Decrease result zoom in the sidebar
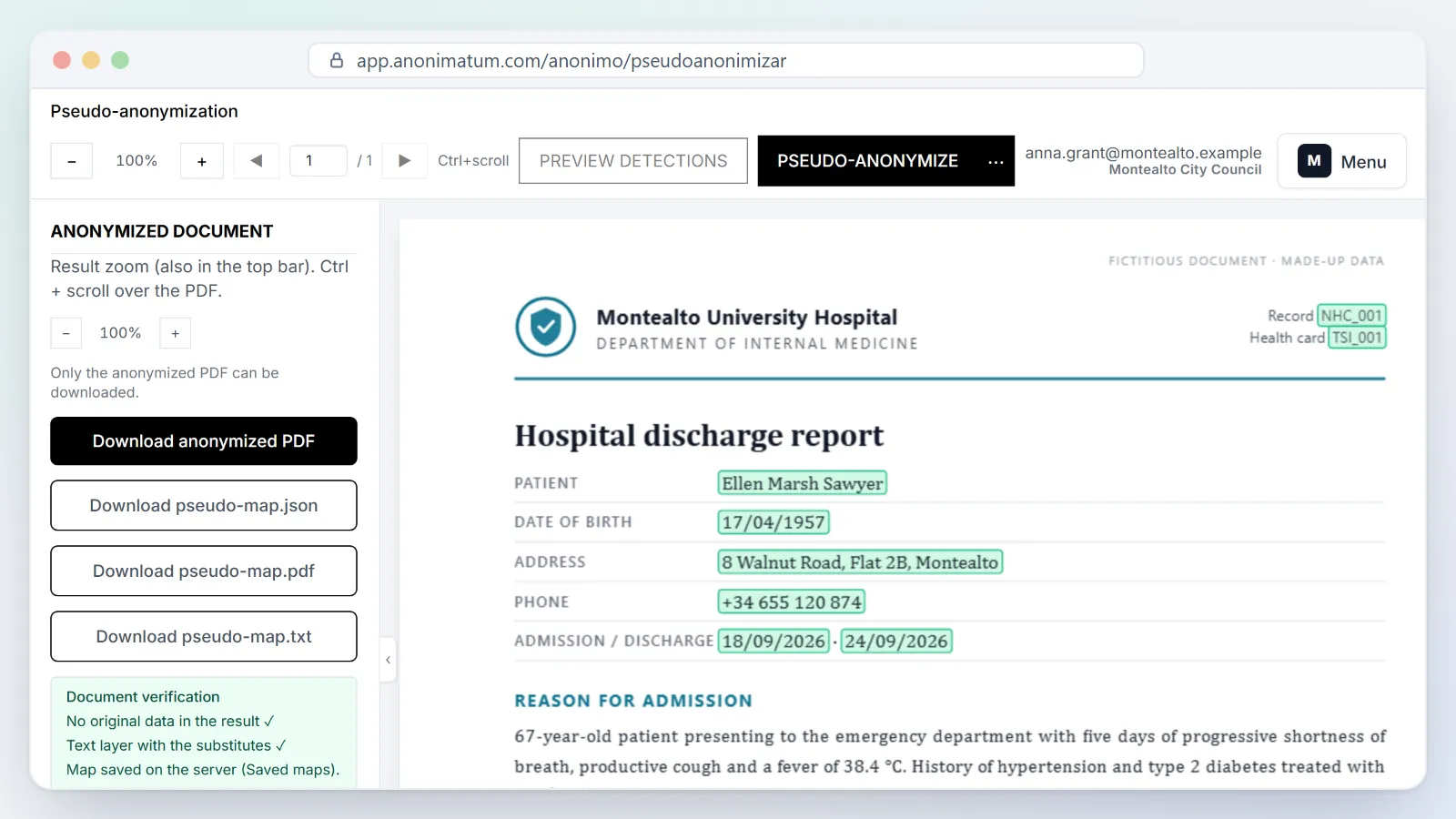Image resolution: width=1456 pixels, height=819 pixels. pos(66,333)
